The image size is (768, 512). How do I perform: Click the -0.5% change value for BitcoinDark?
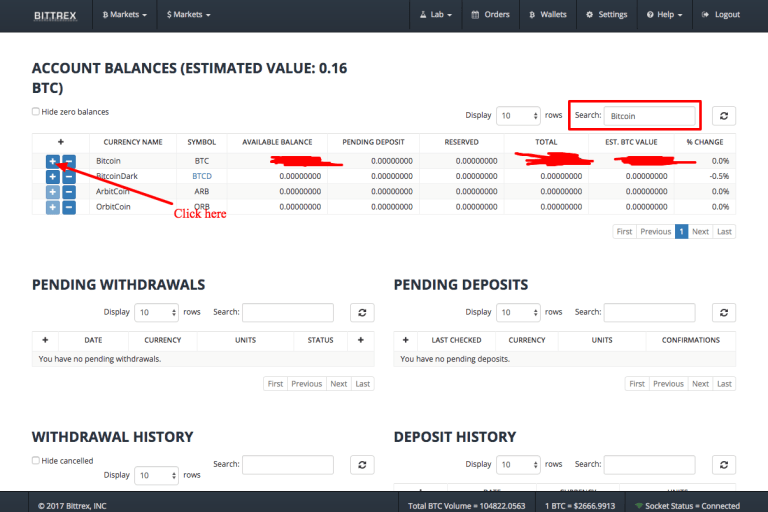pos(719,176)
